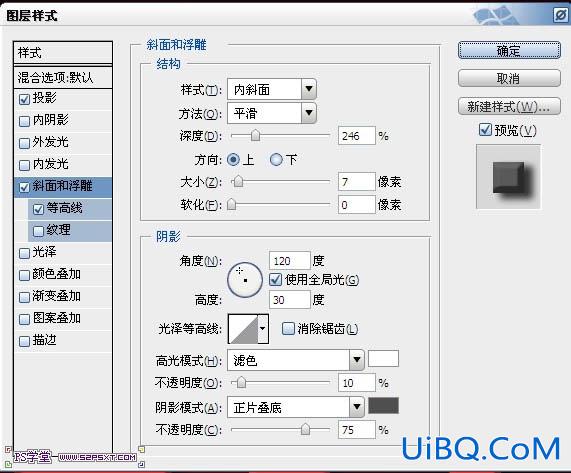The width and height of the screenshot is (571, 473).
Task: Click the angle dial control
Action: coord(245,280)
